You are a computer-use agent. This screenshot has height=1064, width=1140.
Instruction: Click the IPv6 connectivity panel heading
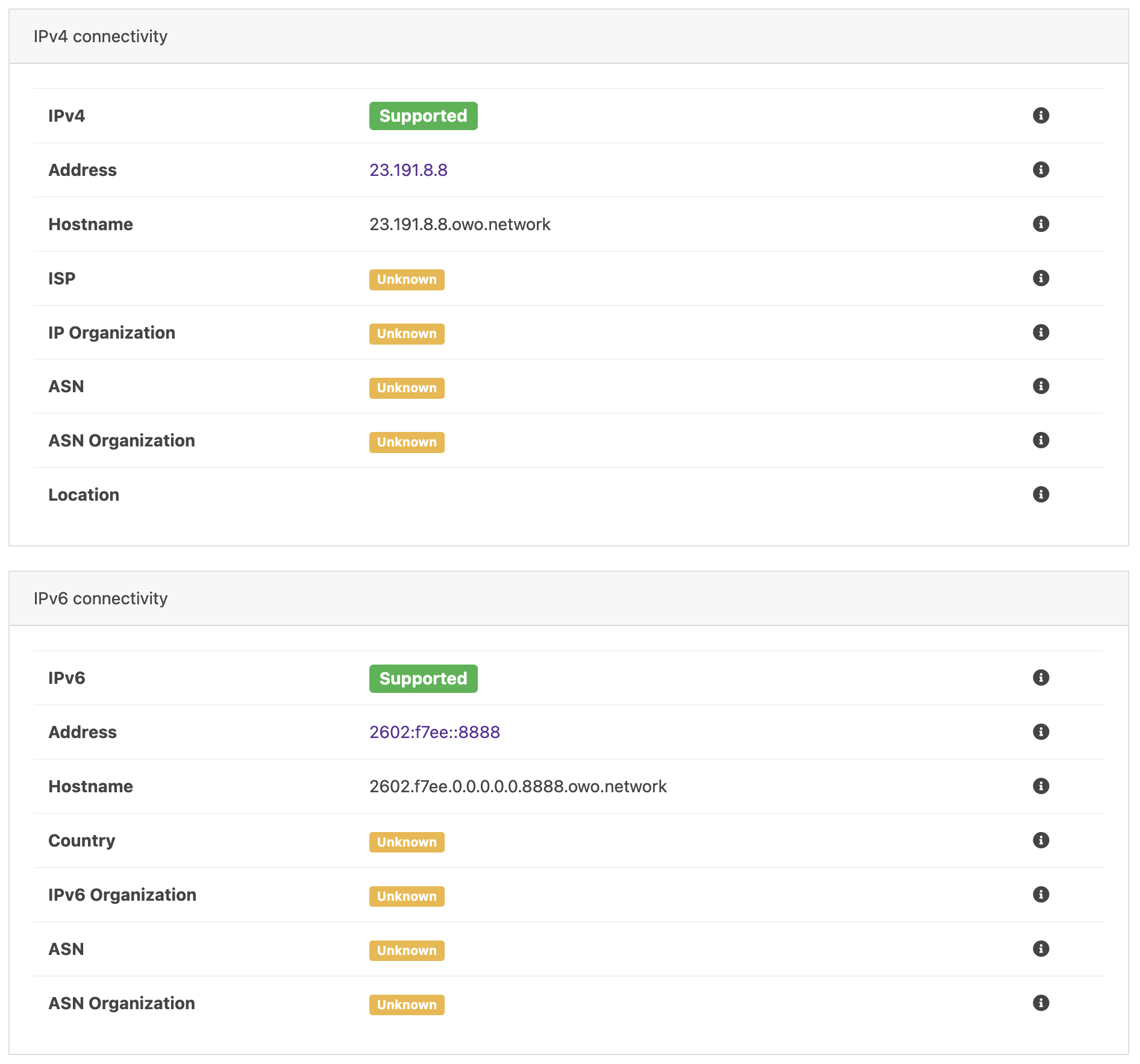(101, 598)
